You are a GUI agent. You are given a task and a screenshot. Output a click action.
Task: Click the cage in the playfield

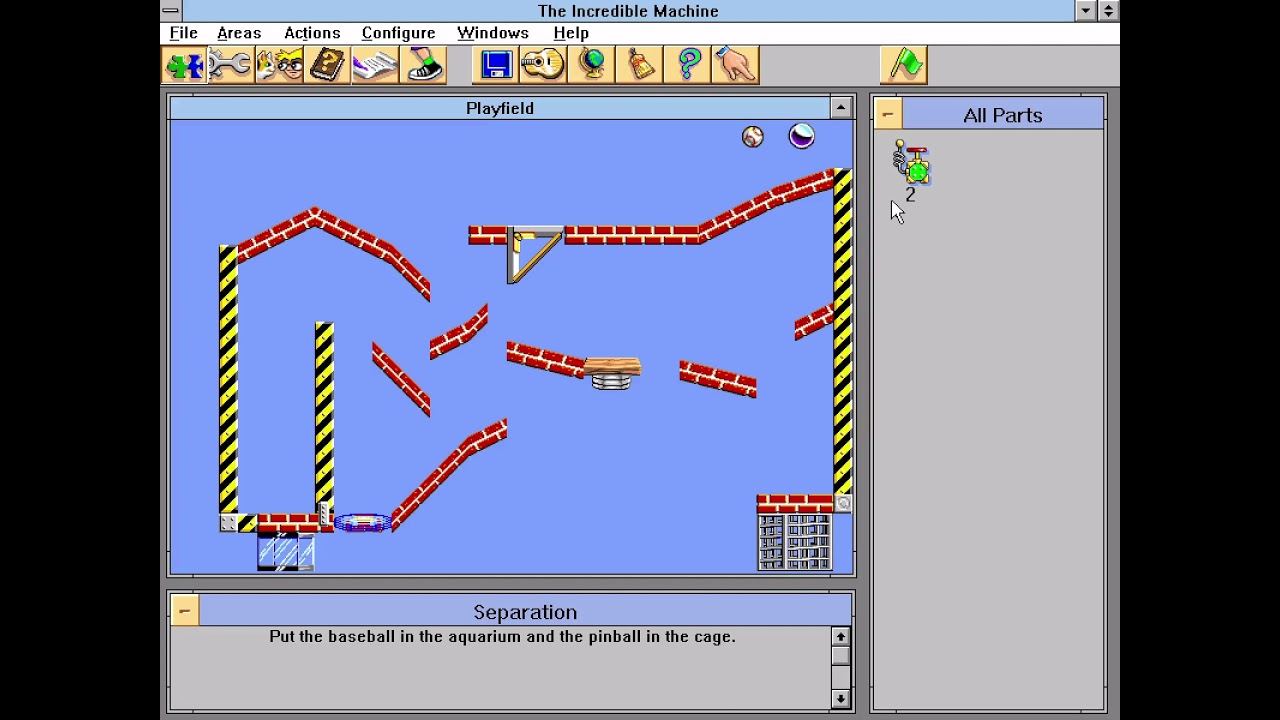point(795,541)
